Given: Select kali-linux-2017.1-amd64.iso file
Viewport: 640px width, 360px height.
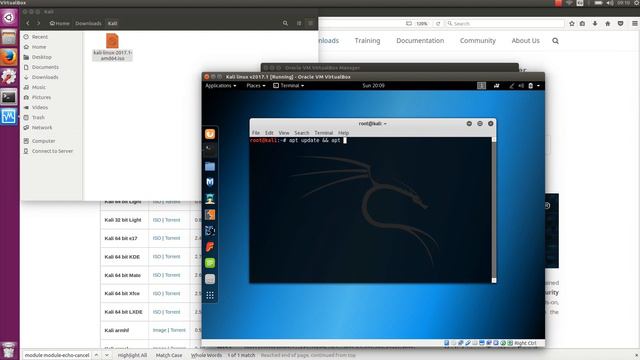Looking at the screenshot, I should tap(112, 47).
